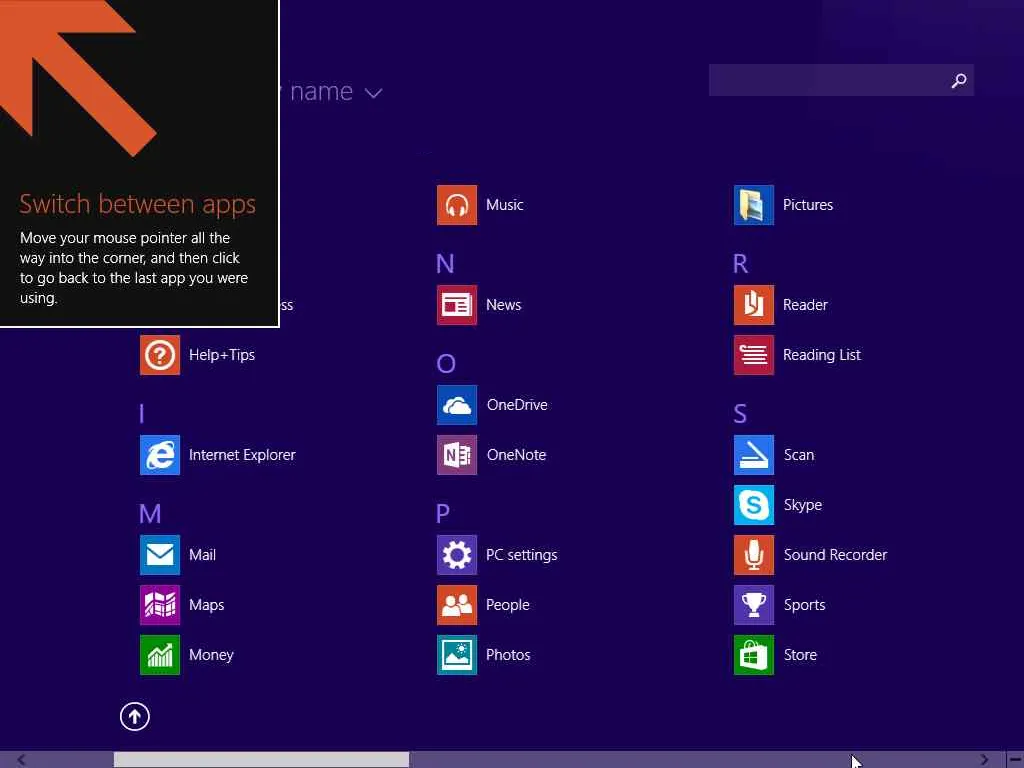The height and width of the screenshot is (768, 1024).
Task: Launch the News app tile
Action: tap(456, 305)
